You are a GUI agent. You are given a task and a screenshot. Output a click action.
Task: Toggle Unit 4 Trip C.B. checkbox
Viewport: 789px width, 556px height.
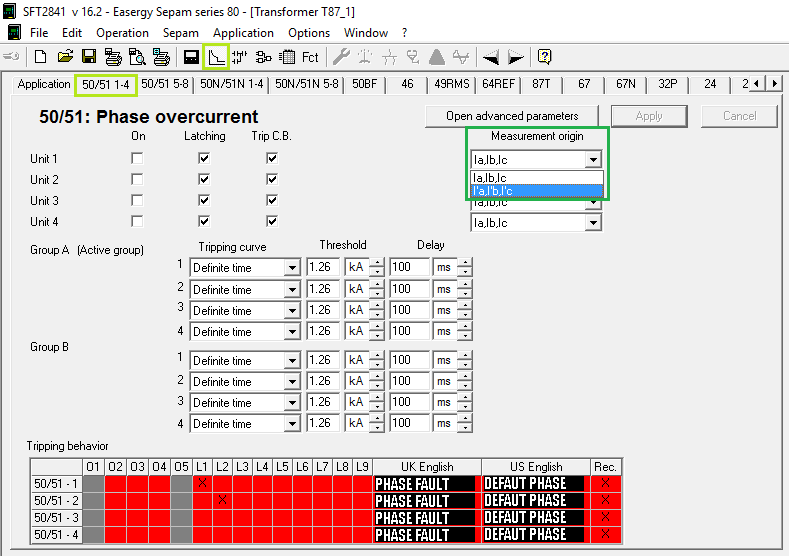[x=272, y=221]
